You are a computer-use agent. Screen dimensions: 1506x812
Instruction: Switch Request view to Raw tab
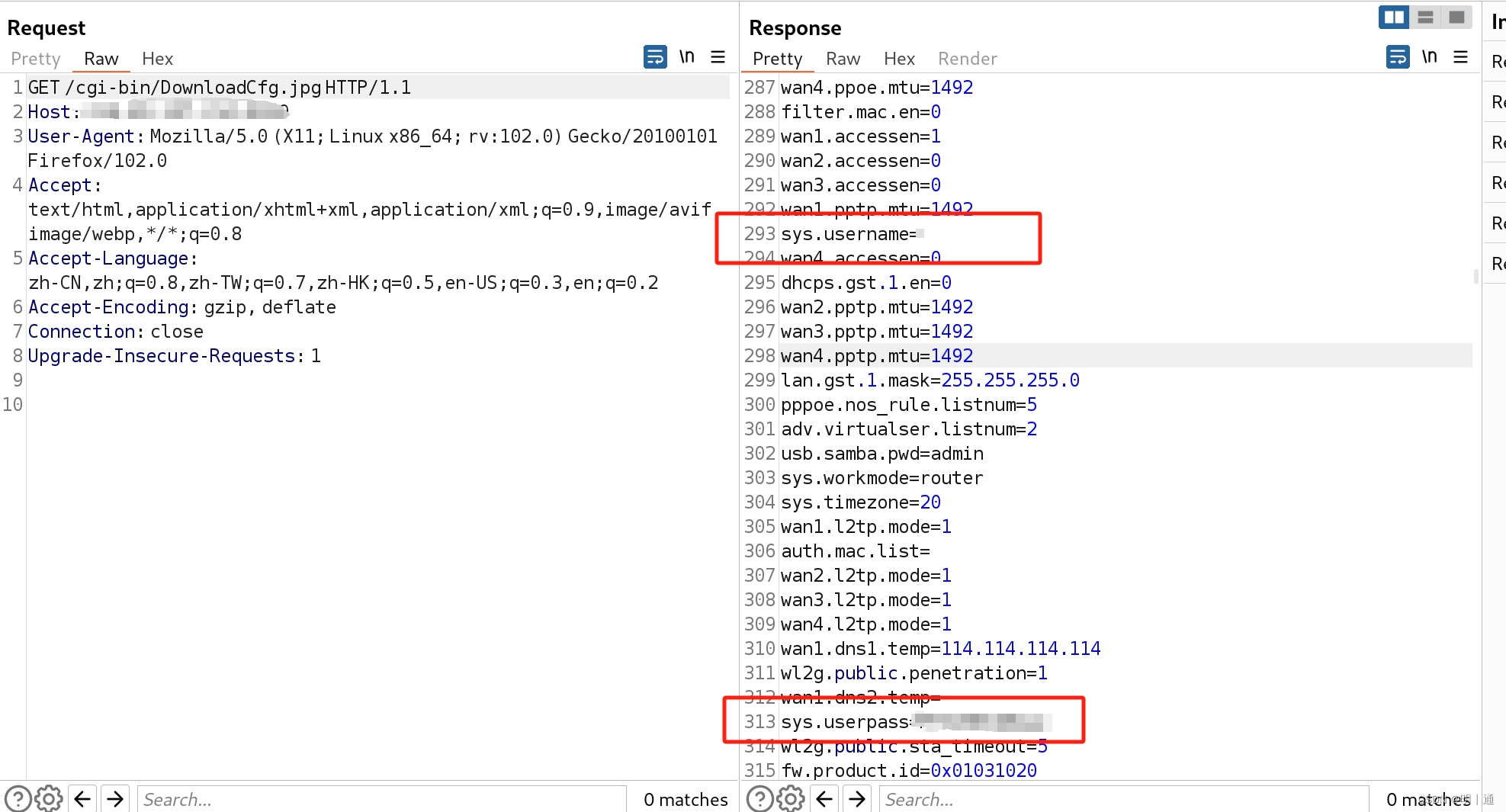click(101, 59)
